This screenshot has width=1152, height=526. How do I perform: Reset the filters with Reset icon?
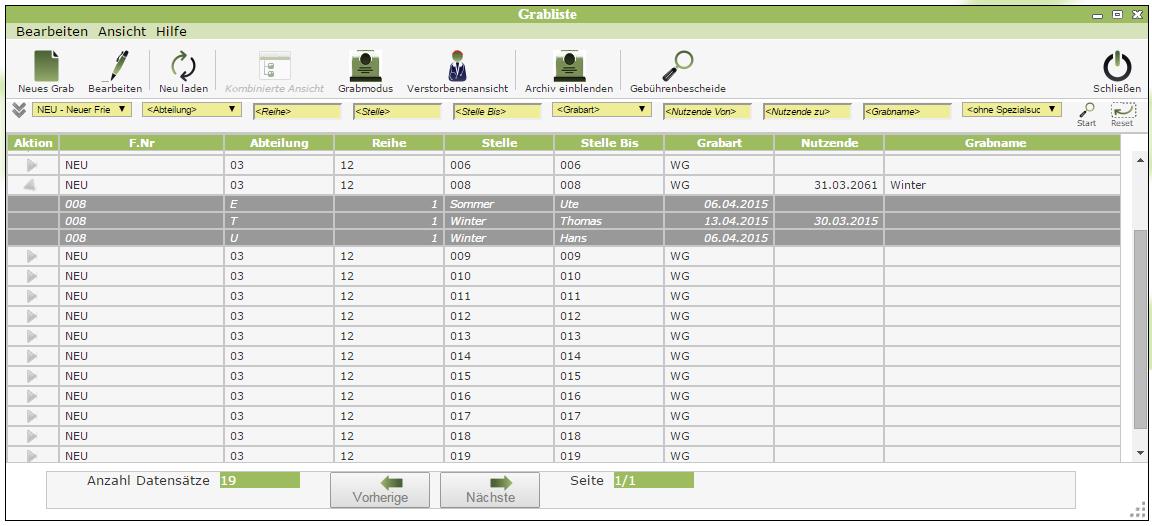coord(1122,112)
